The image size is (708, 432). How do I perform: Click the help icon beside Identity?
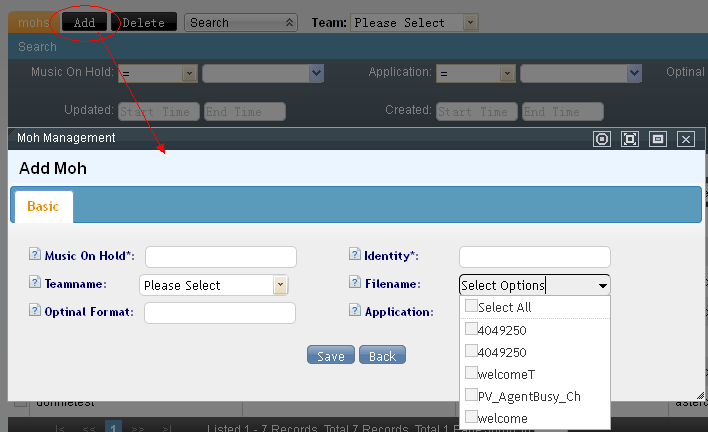tap(355, 256)
